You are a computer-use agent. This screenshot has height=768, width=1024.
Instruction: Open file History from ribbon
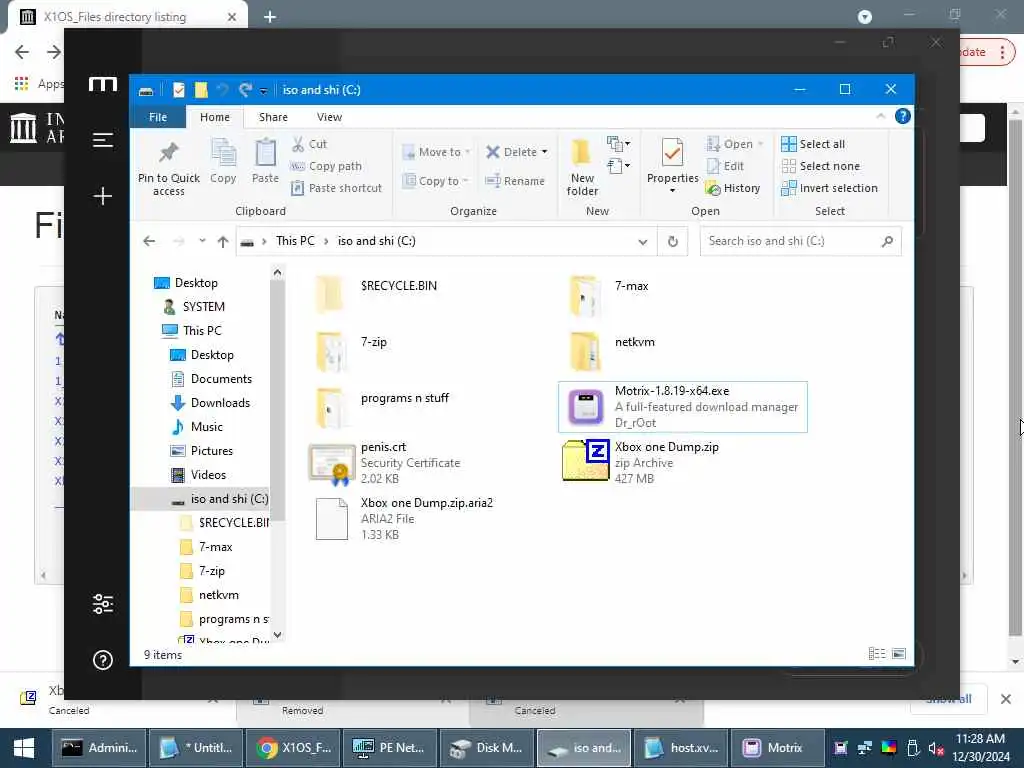point(733,188)
